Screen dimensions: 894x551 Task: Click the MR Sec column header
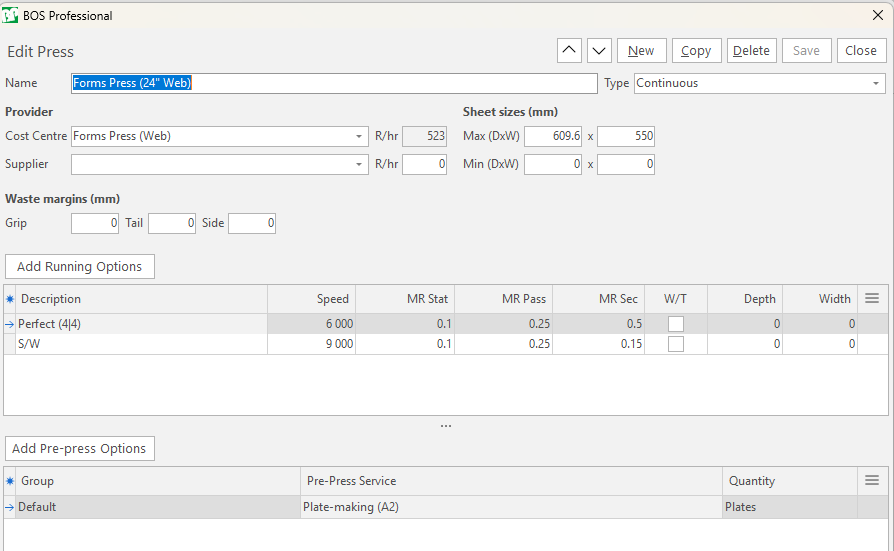point(599,299)
